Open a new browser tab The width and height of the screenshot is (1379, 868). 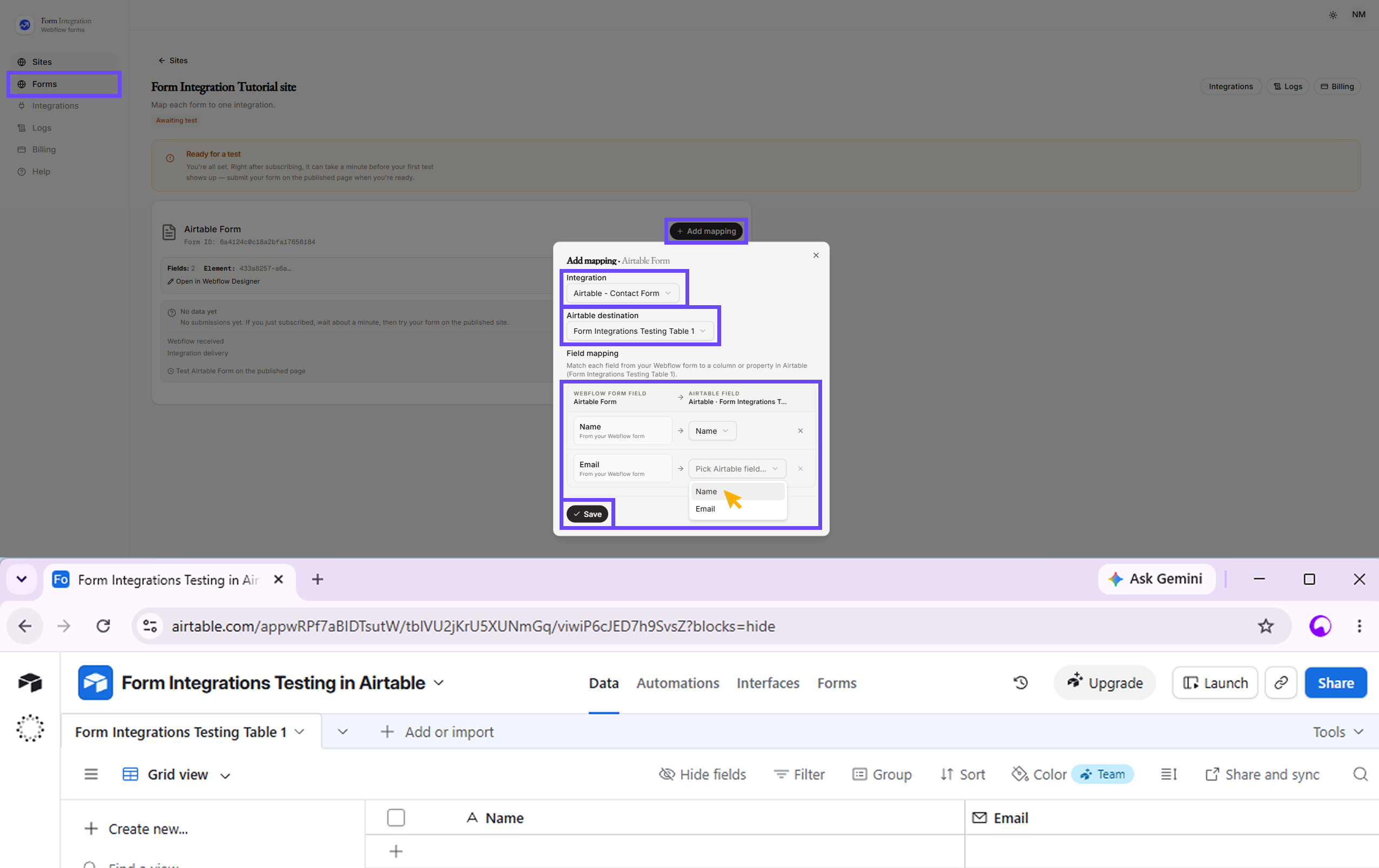317,580
